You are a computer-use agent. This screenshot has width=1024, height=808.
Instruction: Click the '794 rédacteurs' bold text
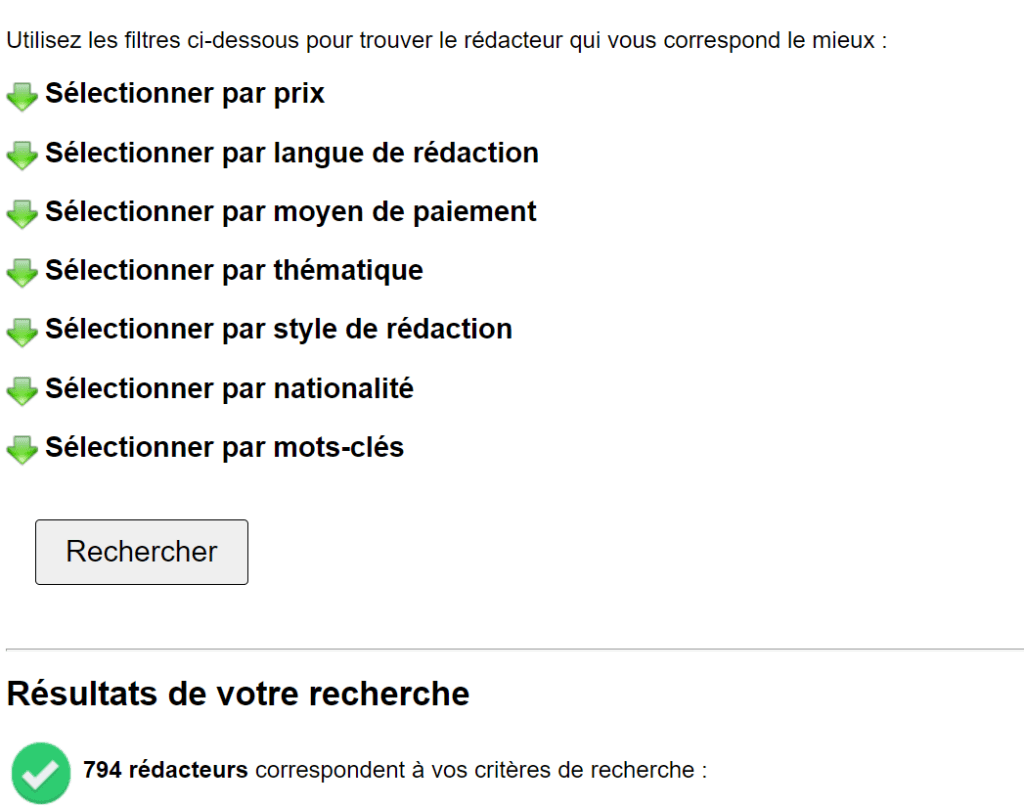click(165, 769)
